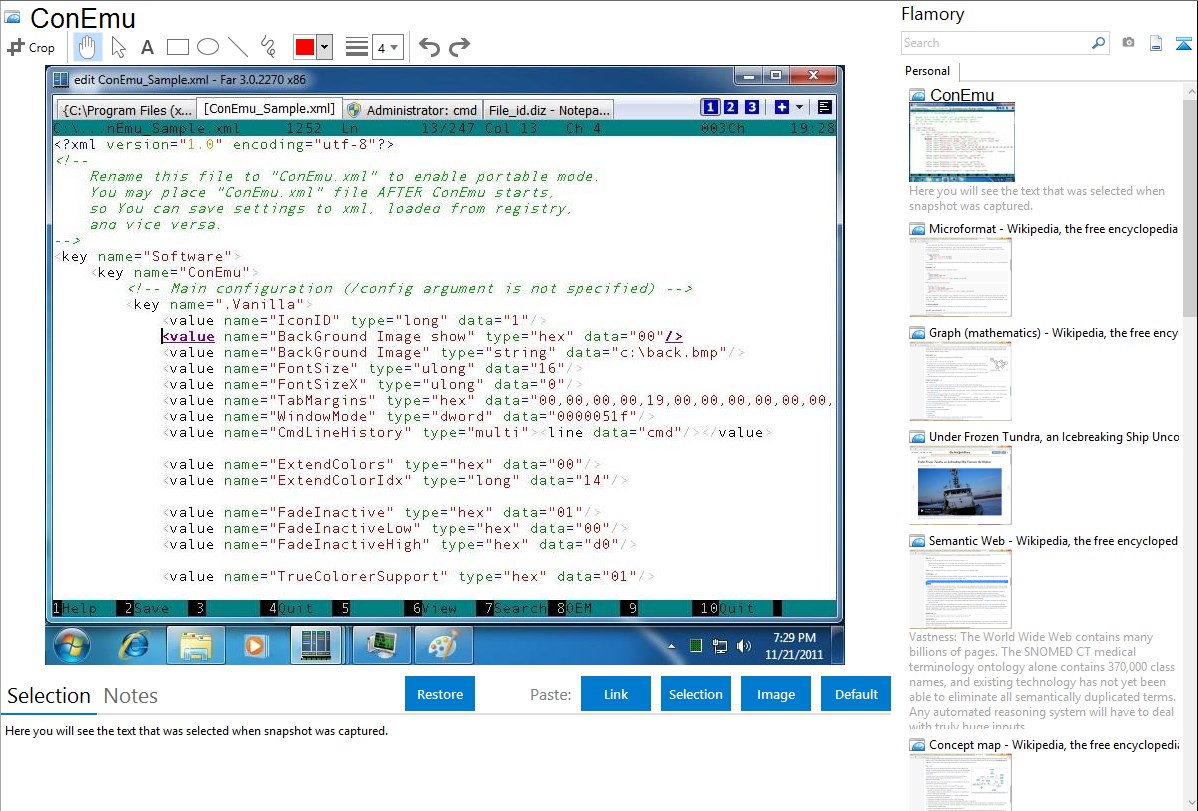Select the arrow pointer tool
Screen dimensions: 1198x811
tap(118, 47)
